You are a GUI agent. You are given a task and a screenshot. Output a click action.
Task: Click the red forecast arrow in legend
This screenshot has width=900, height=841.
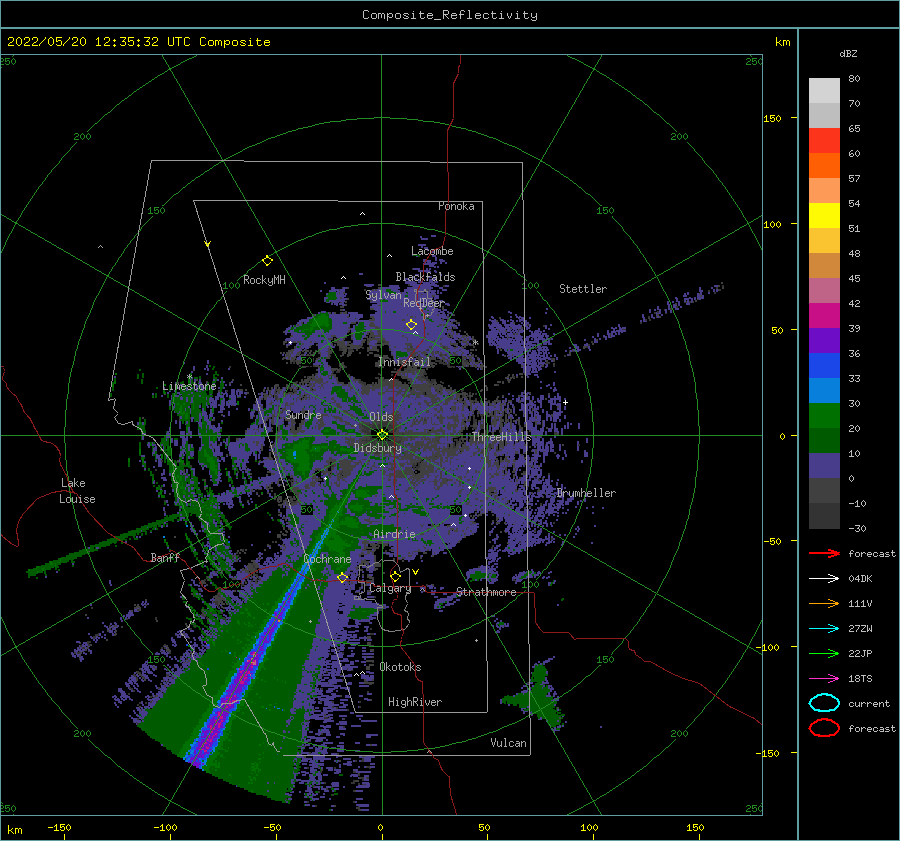pyautogui.click(x=824, y=553)
